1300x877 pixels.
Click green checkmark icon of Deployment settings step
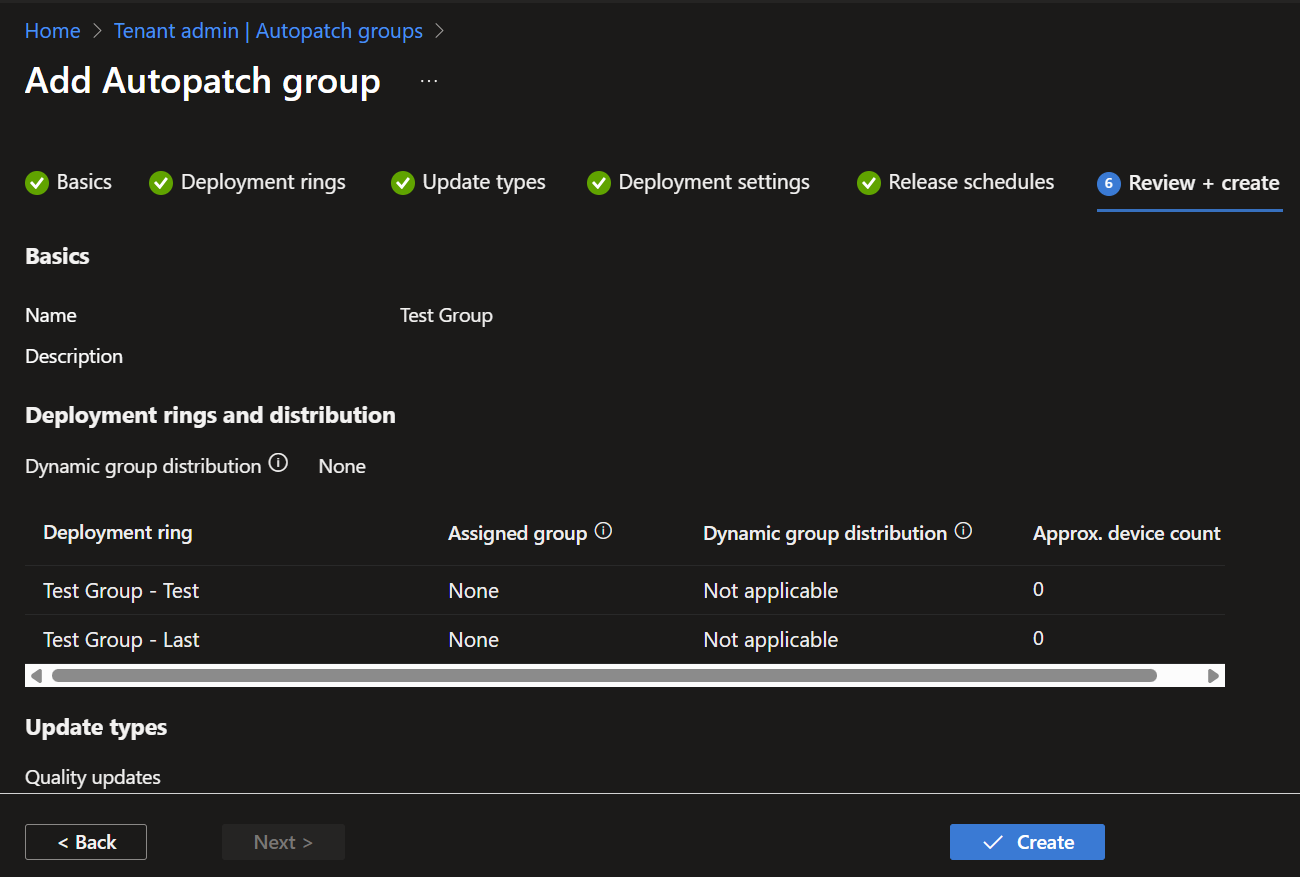tap(599, 183)
